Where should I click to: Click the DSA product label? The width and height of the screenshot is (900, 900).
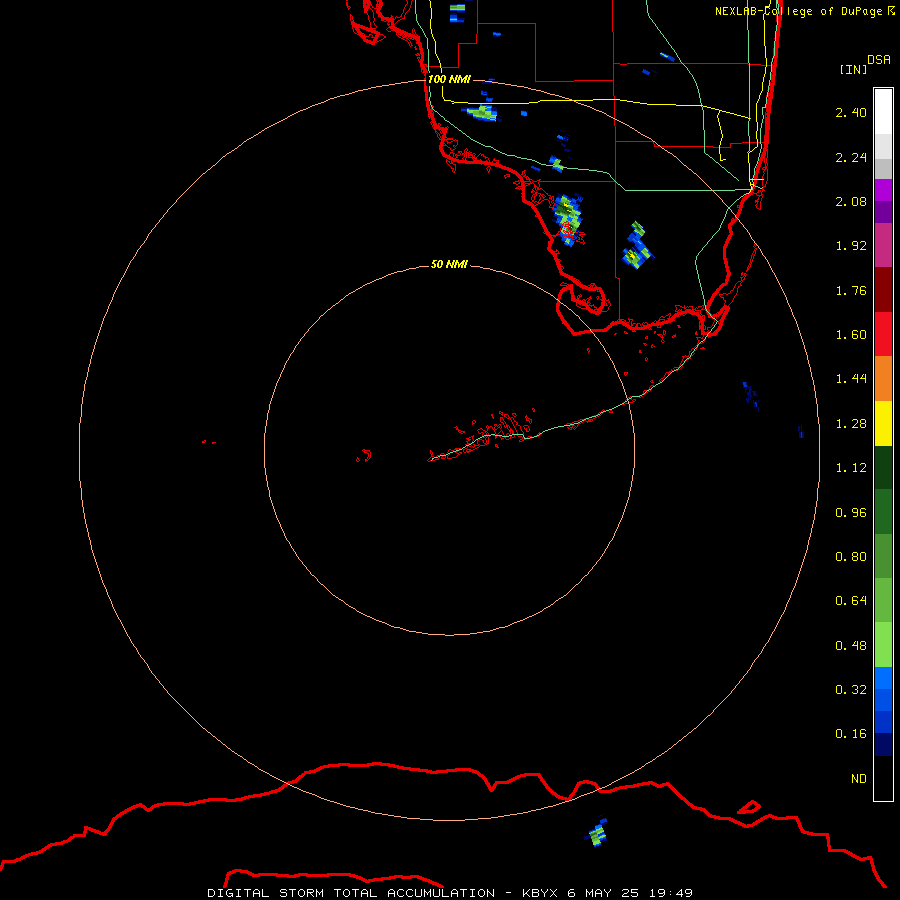(x=879, y=60)
